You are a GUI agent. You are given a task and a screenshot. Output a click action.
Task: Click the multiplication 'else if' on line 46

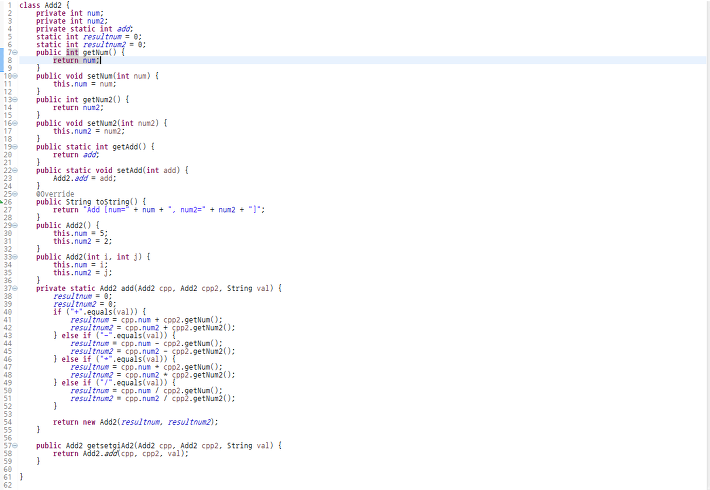coord(114,359)
